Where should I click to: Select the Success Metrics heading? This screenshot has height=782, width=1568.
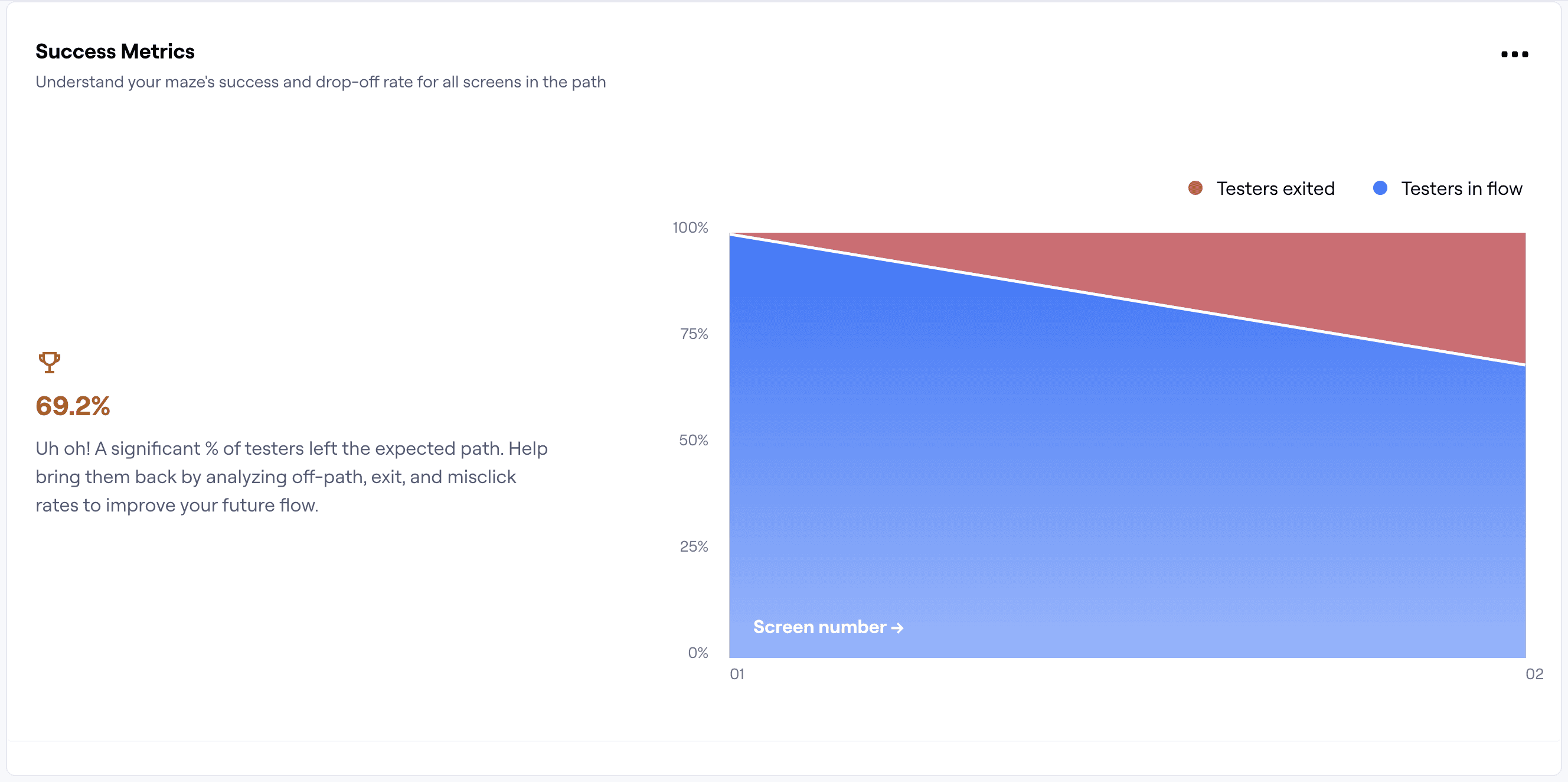[115, 52]
